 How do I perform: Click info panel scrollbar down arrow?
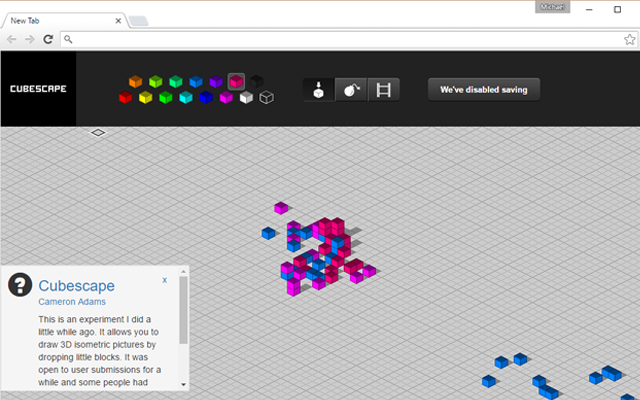tap(183, 384)
